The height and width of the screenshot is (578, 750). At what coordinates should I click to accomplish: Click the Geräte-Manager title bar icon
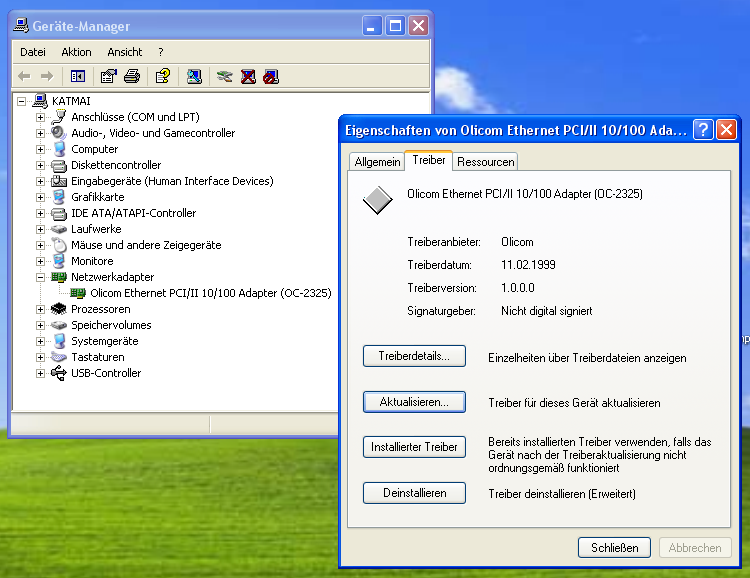(21, 25)
